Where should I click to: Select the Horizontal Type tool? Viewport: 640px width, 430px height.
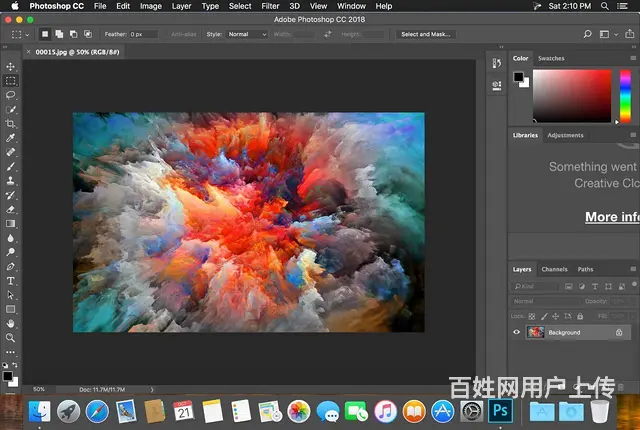coord(11,281)
